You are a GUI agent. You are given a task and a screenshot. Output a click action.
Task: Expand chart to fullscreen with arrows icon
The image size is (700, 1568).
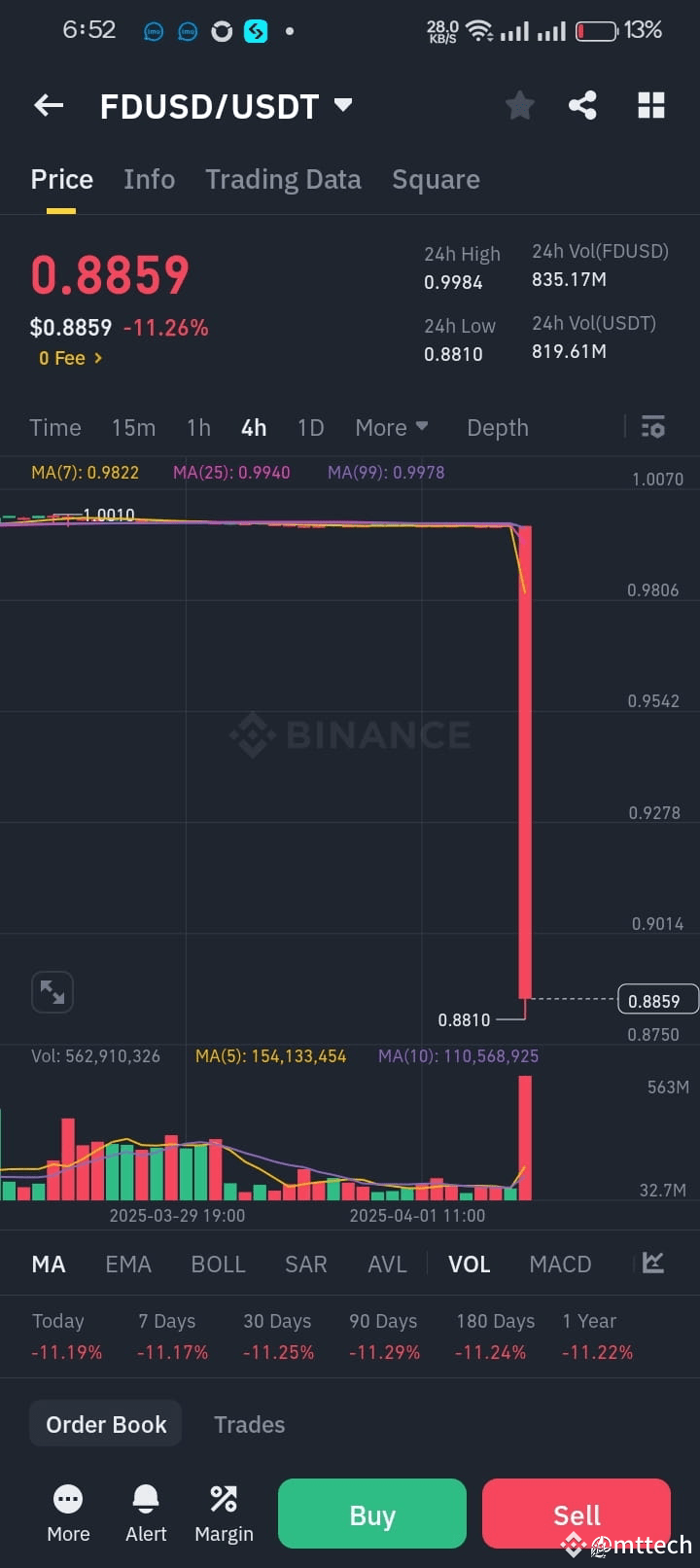52,992
